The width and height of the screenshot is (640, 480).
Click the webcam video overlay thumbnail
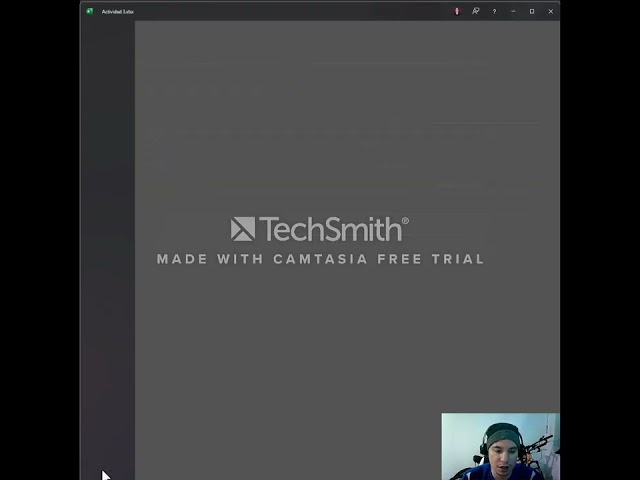coord(500,447)
